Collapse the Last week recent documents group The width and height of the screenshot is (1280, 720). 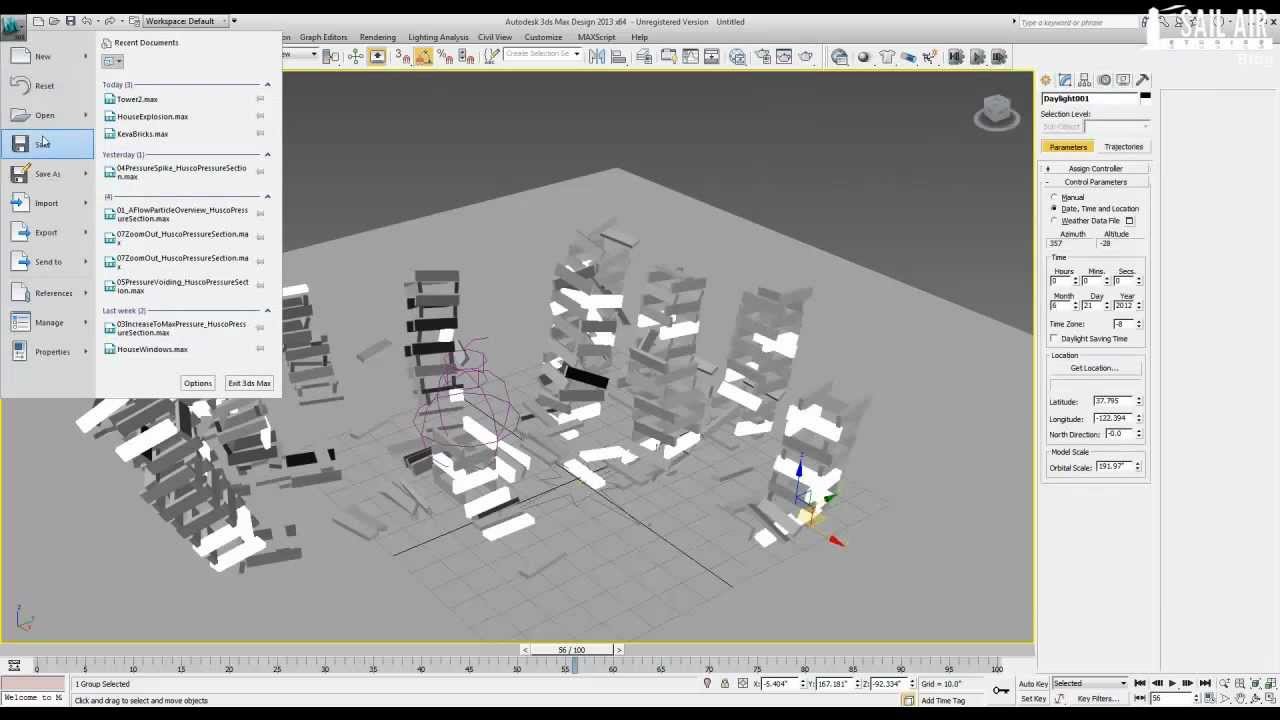coord(267,311)
